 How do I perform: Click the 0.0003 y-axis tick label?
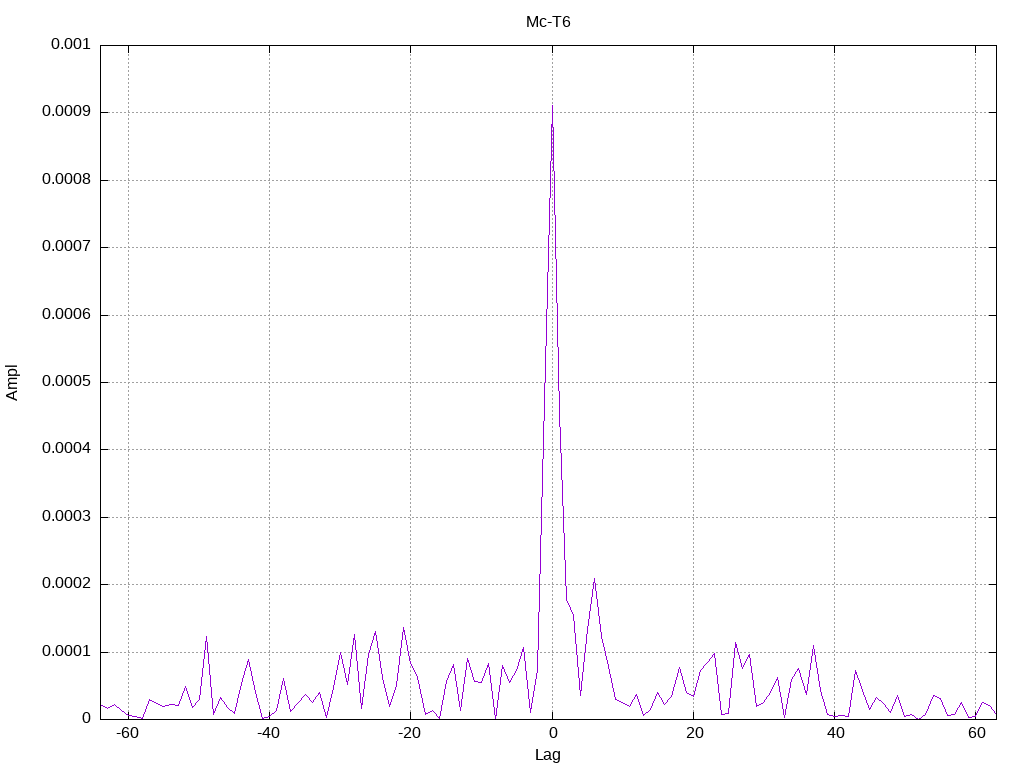tap(66, 517)
